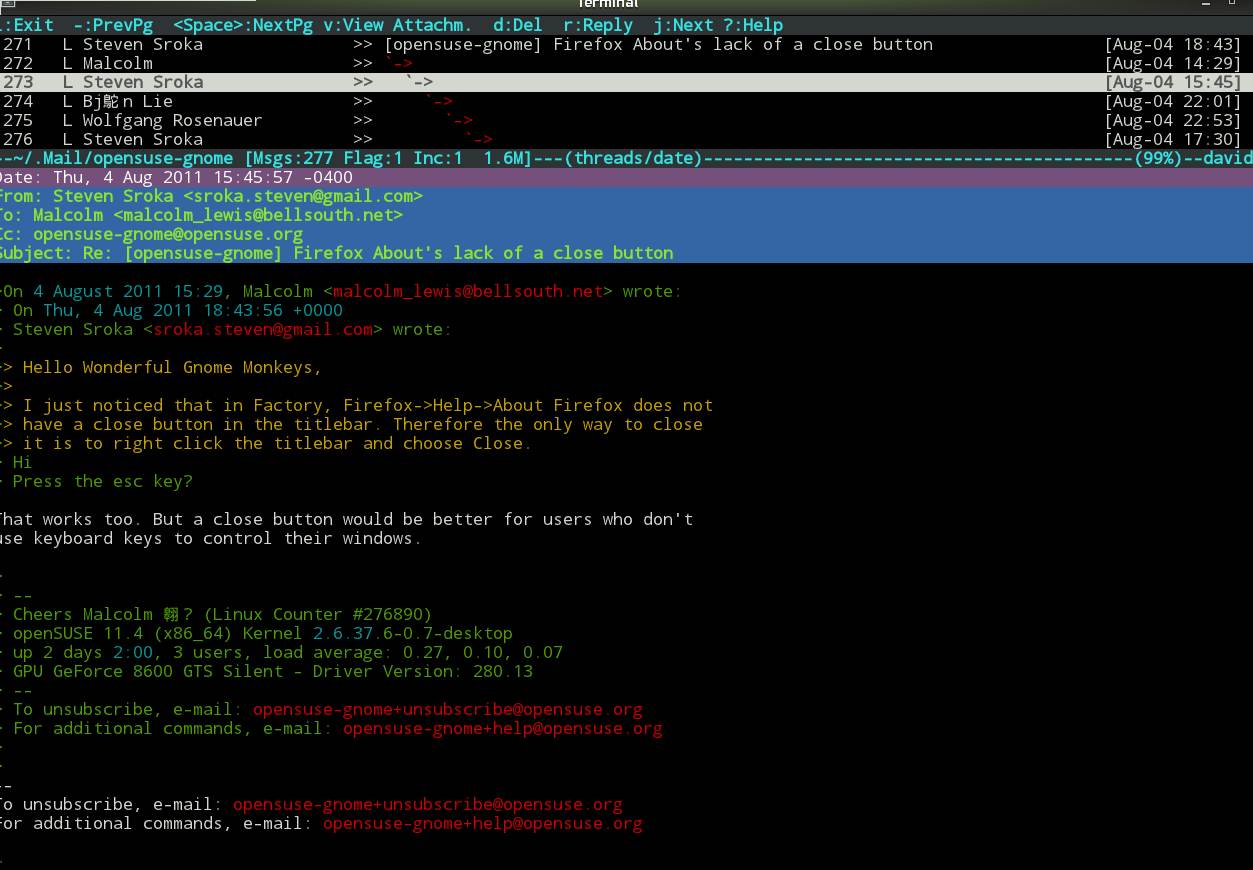Click the '[Aug-04 14:29]' timestamp
The width and height of the screenshot is (1253, 870).
click(x=1173, y=63)
